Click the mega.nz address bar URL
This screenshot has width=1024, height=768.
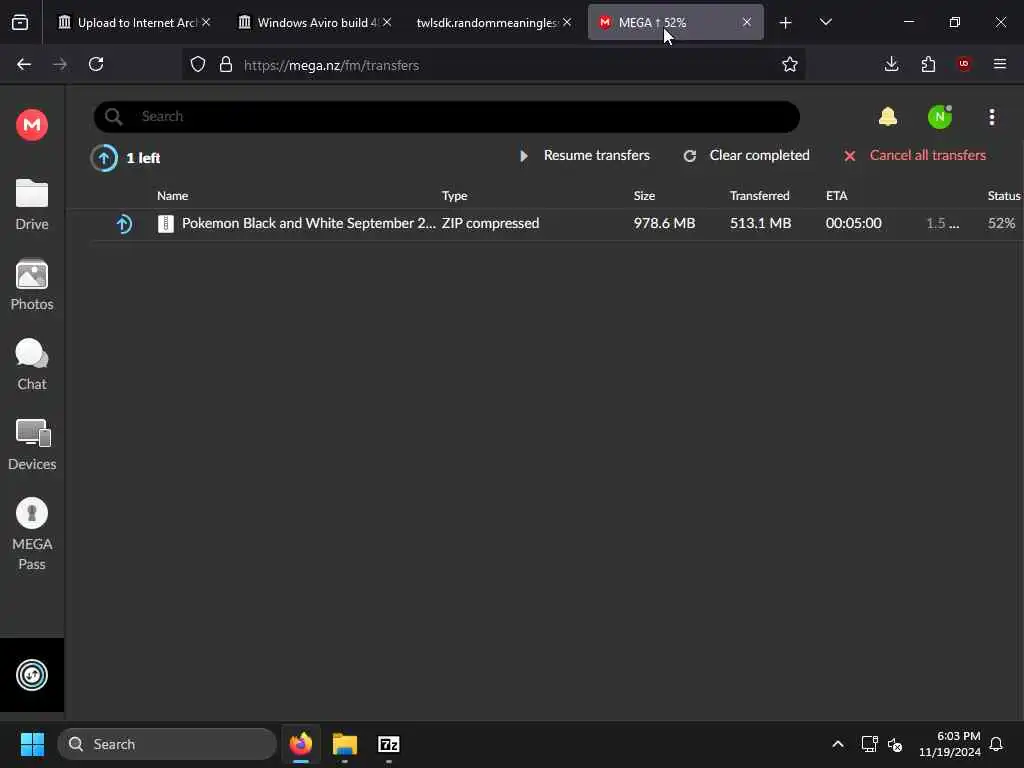point(331,65)
